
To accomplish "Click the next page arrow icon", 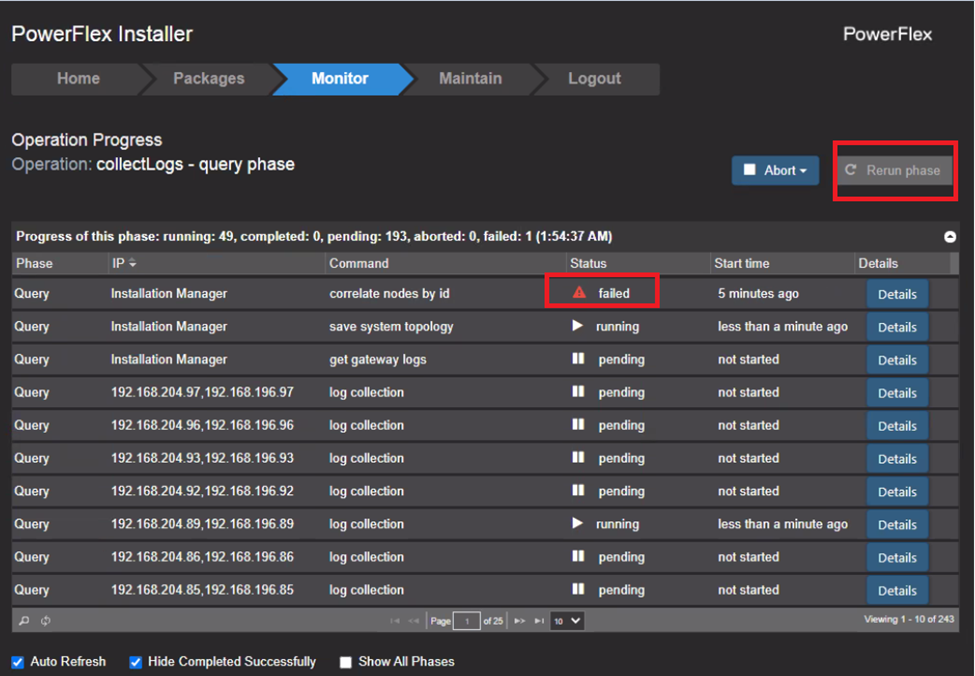I will point(519,621).
